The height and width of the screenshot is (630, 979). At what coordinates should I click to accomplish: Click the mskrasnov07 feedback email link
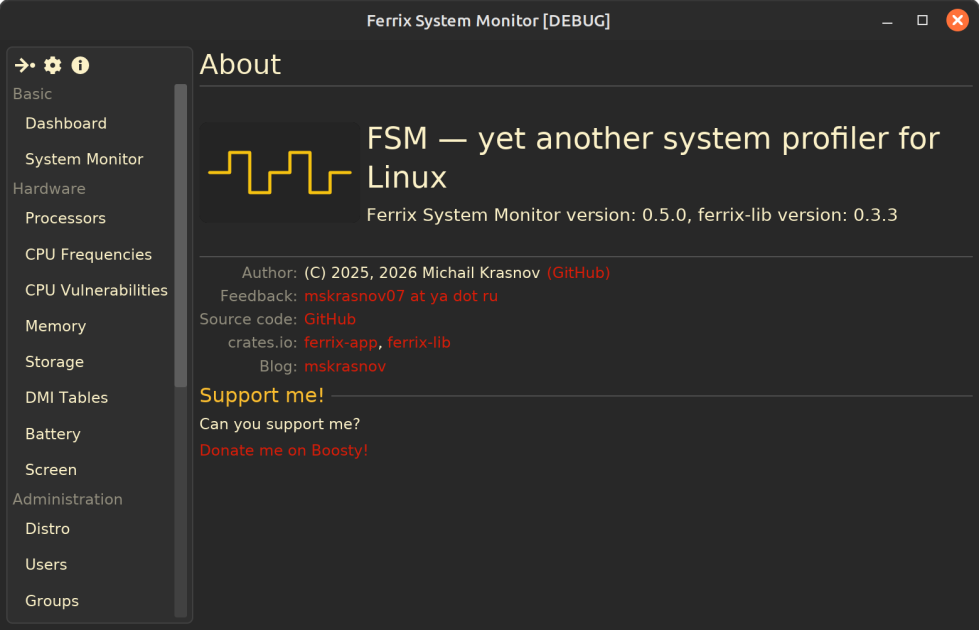tap(401, 296)
